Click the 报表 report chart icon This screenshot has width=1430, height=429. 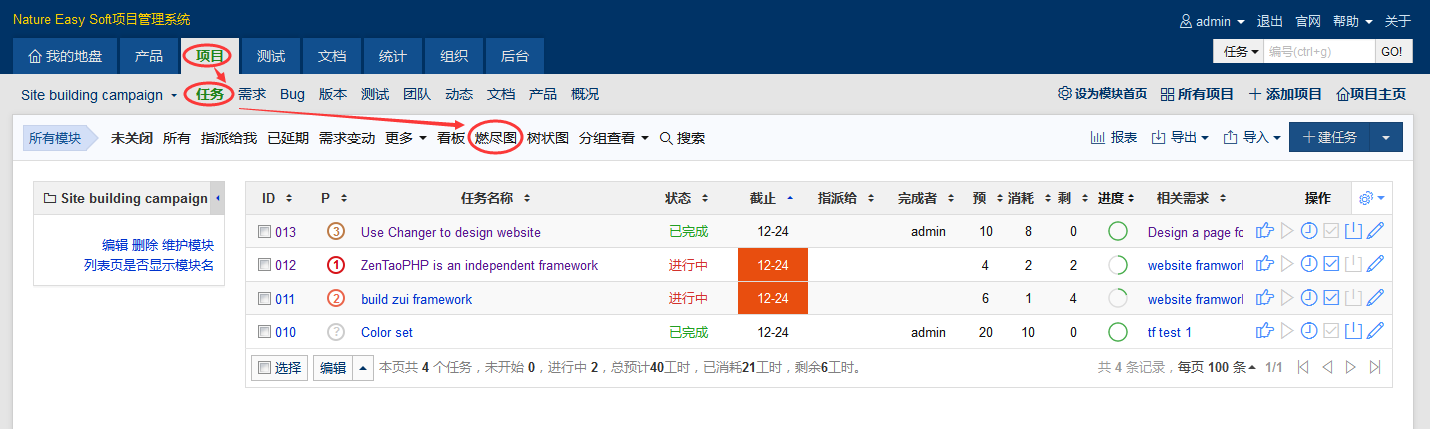click(1114, 137)
